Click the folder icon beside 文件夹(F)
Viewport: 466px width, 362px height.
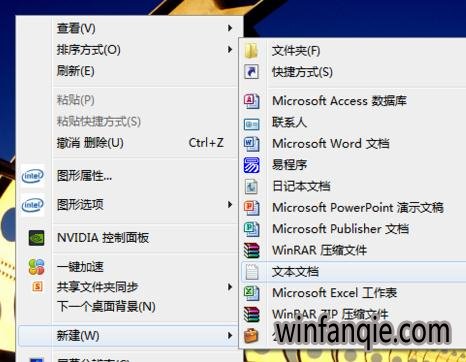pos(252,51)
